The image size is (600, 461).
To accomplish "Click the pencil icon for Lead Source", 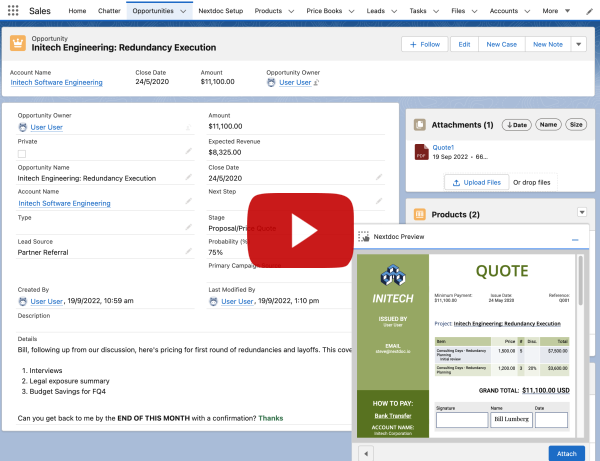I will point(188,253).
